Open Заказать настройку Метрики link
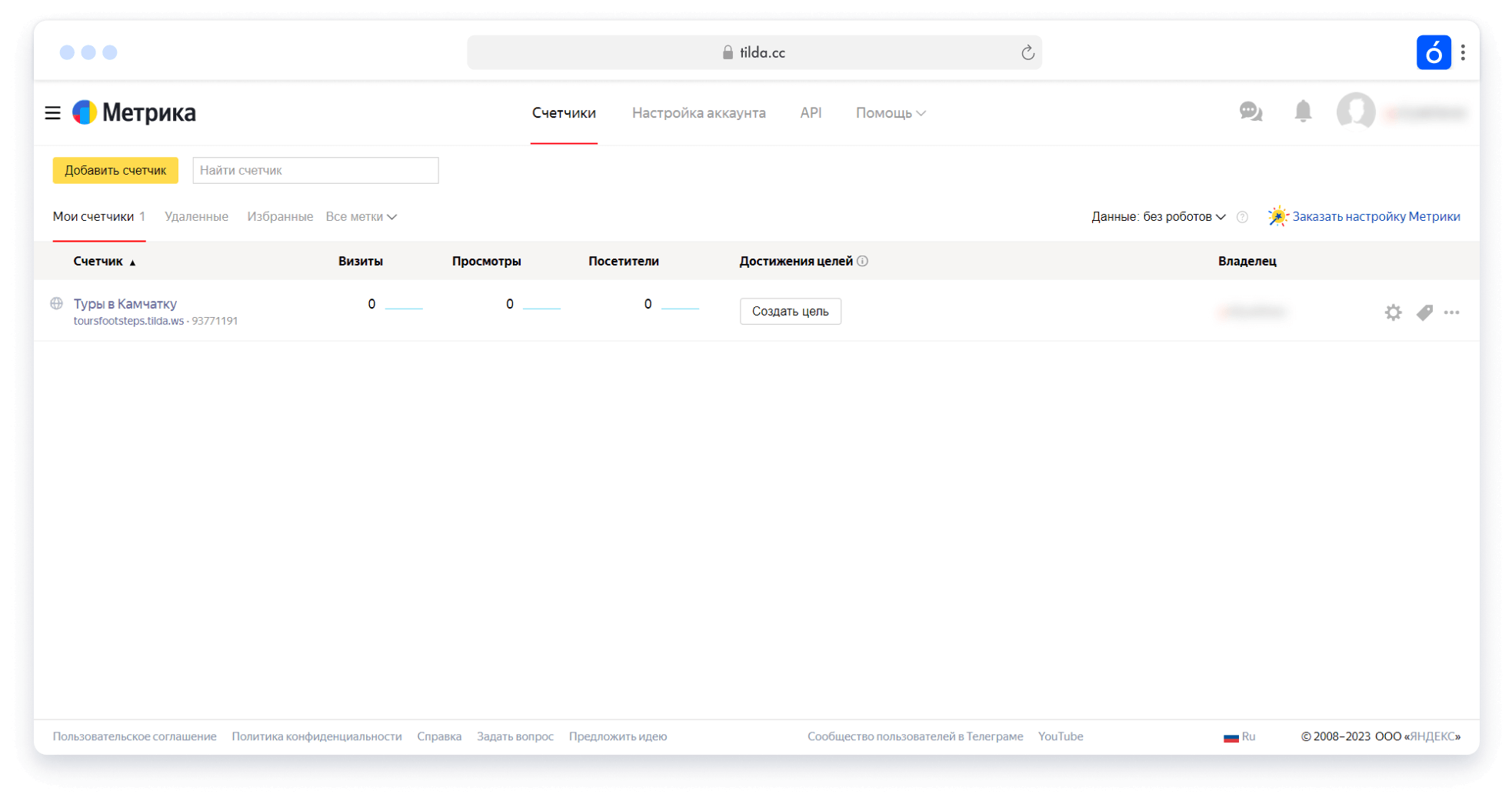 click(1376, 216)
